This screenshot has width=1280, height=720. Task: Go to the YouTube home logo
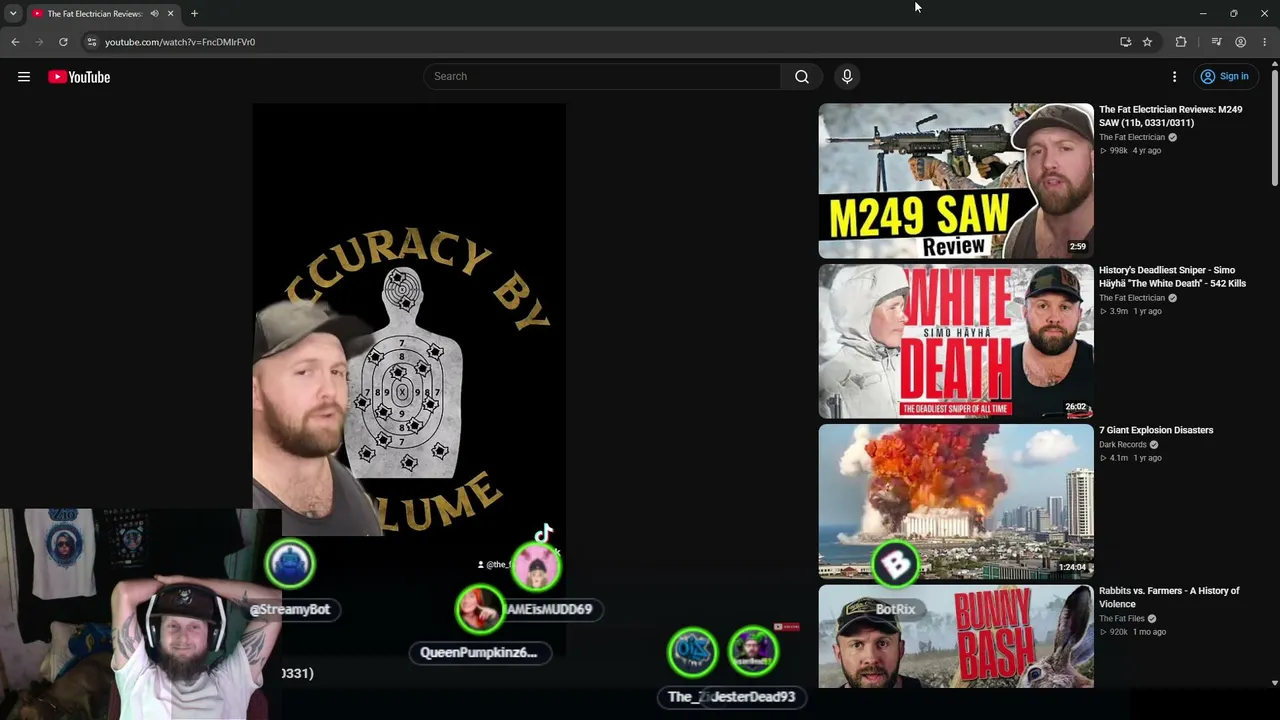pos(79,77)
